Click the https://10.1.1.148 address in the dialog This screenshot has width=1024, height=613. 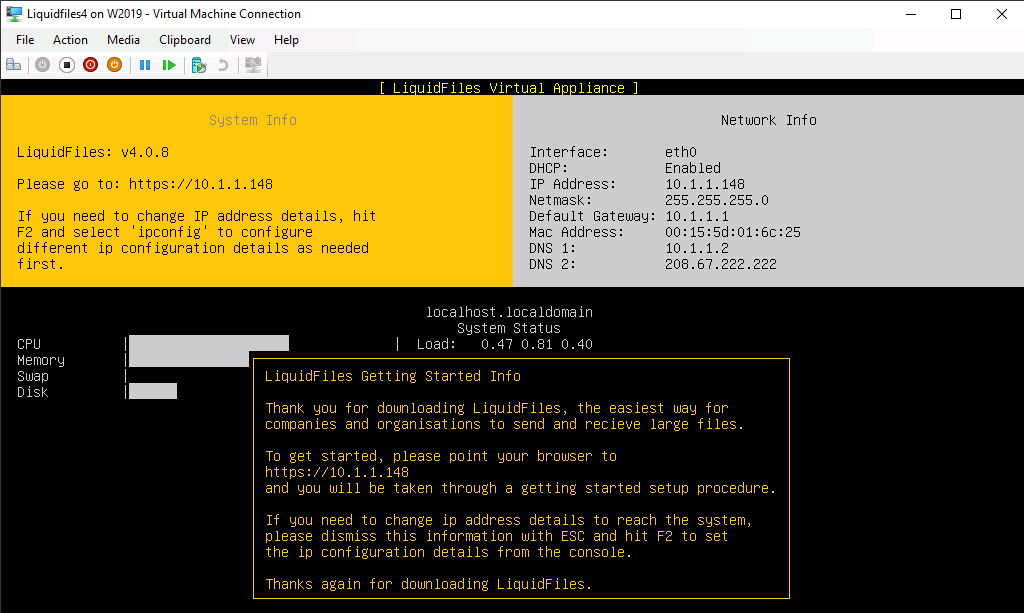pos(336,472)
